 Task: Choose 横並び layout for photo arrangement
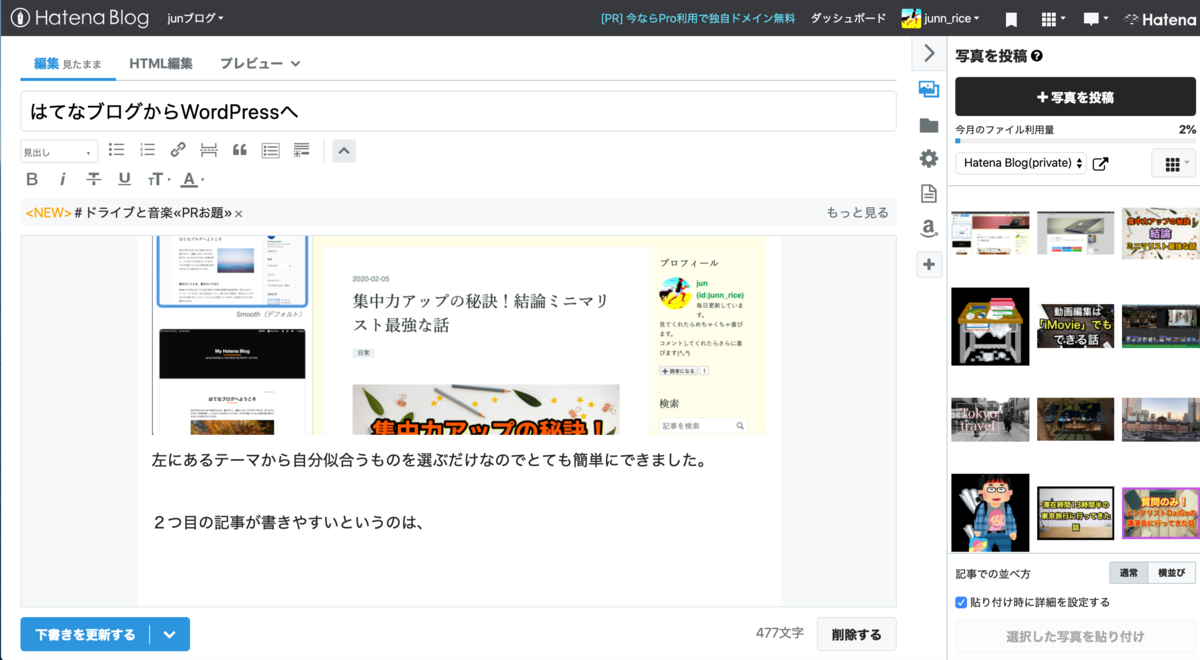(1171, 573)
